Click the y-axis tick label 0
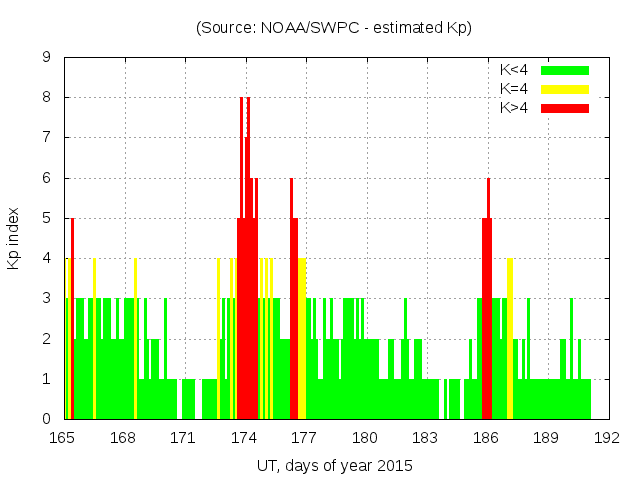 pos(46,419)
